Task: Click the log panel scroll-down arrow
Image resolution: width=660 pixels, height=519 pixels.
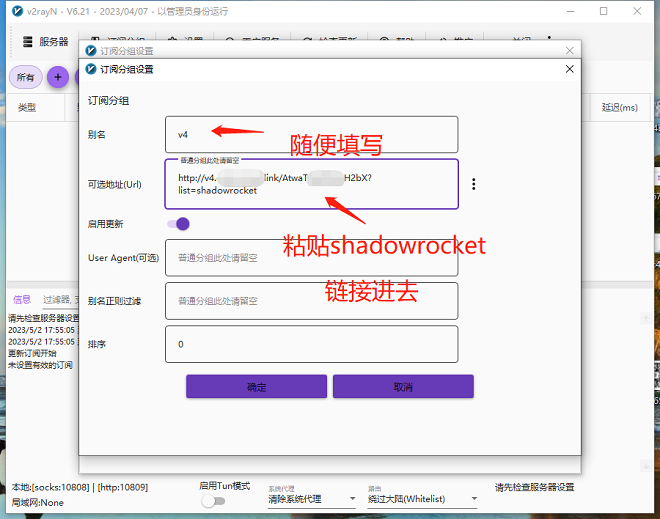Action: click(x=646, y=466)
